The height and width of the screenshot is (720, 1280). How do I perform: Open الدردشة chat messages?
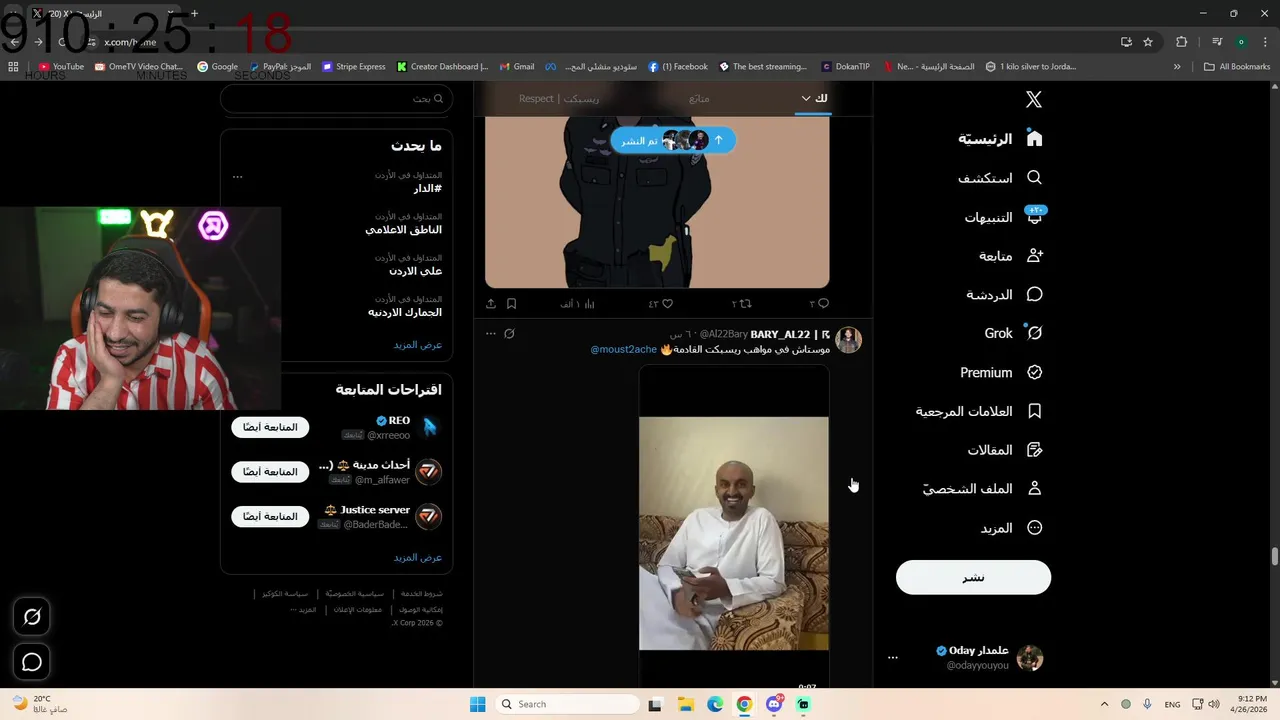[1004, 295]
